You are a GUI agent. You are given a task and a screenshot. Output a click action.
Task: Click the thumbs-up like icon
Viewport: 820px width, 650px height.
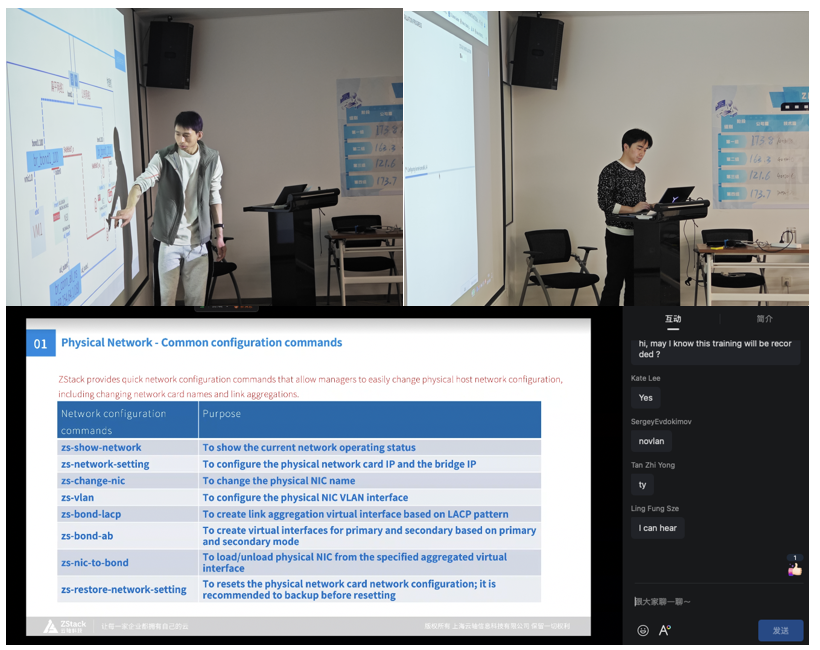pos(794,569)
